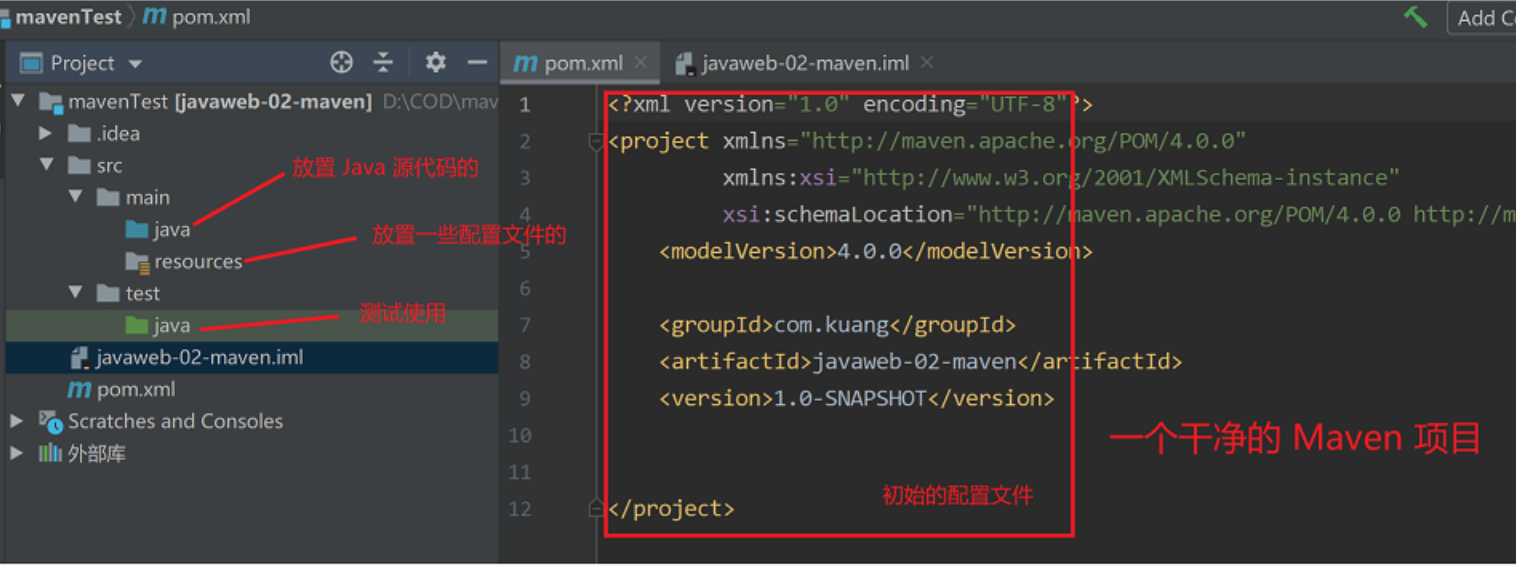Click line number 12 in the gutter
The width and height of the screenshot is (1516, 567).
point(520,508)
